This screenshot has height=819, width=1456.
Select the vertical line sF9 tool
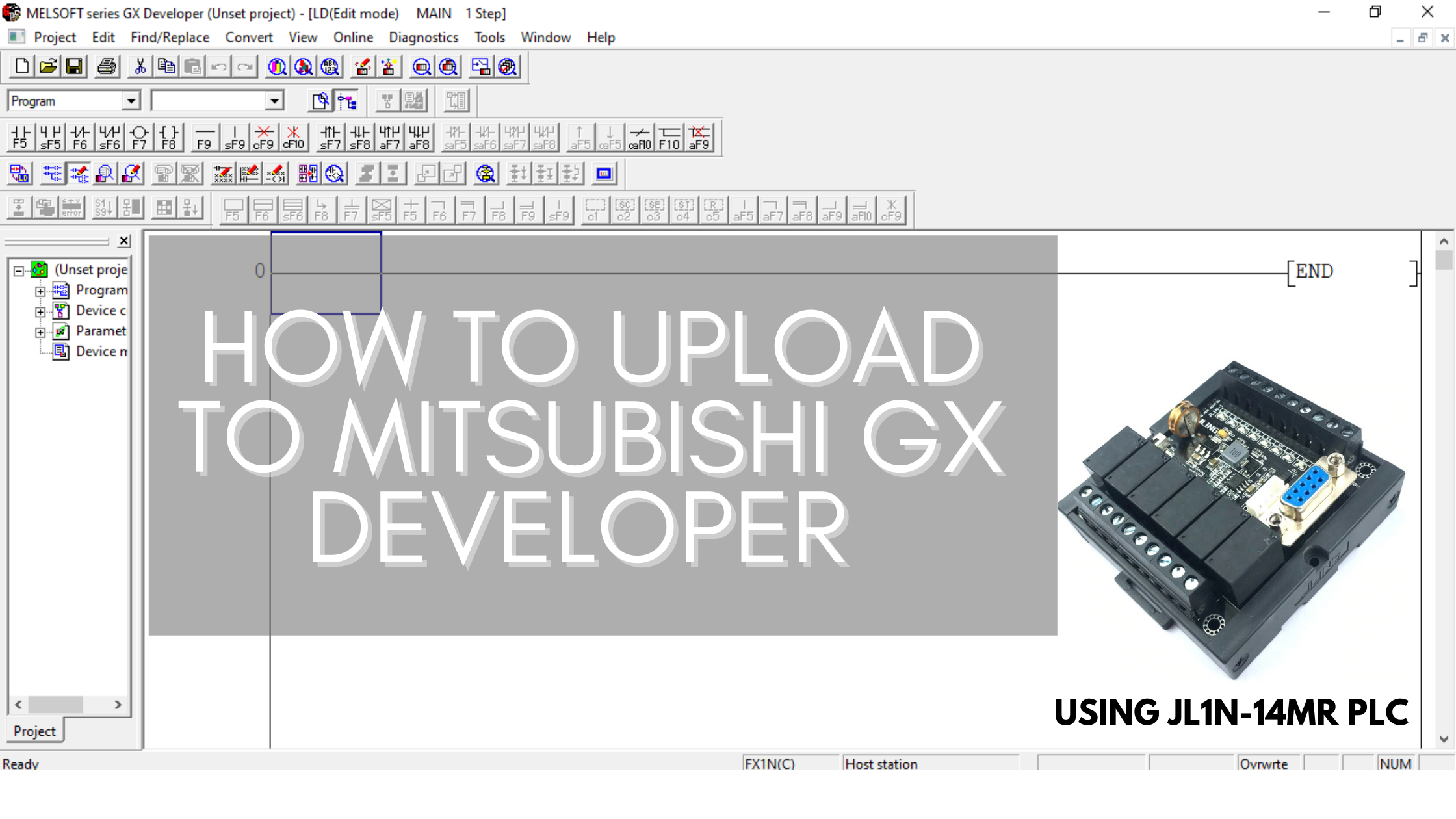click(x=235, y=136)
